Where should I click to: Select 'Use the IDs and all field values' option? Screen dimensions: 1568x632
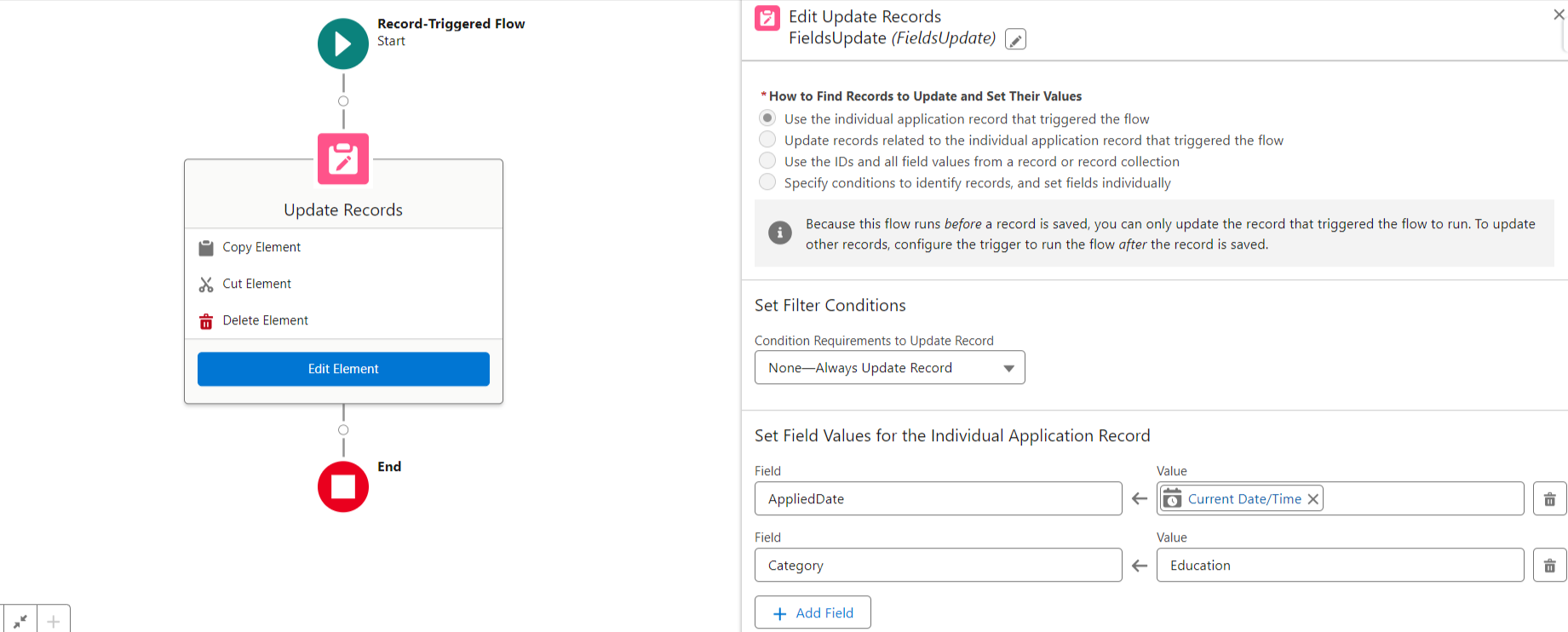click(767, 161)
